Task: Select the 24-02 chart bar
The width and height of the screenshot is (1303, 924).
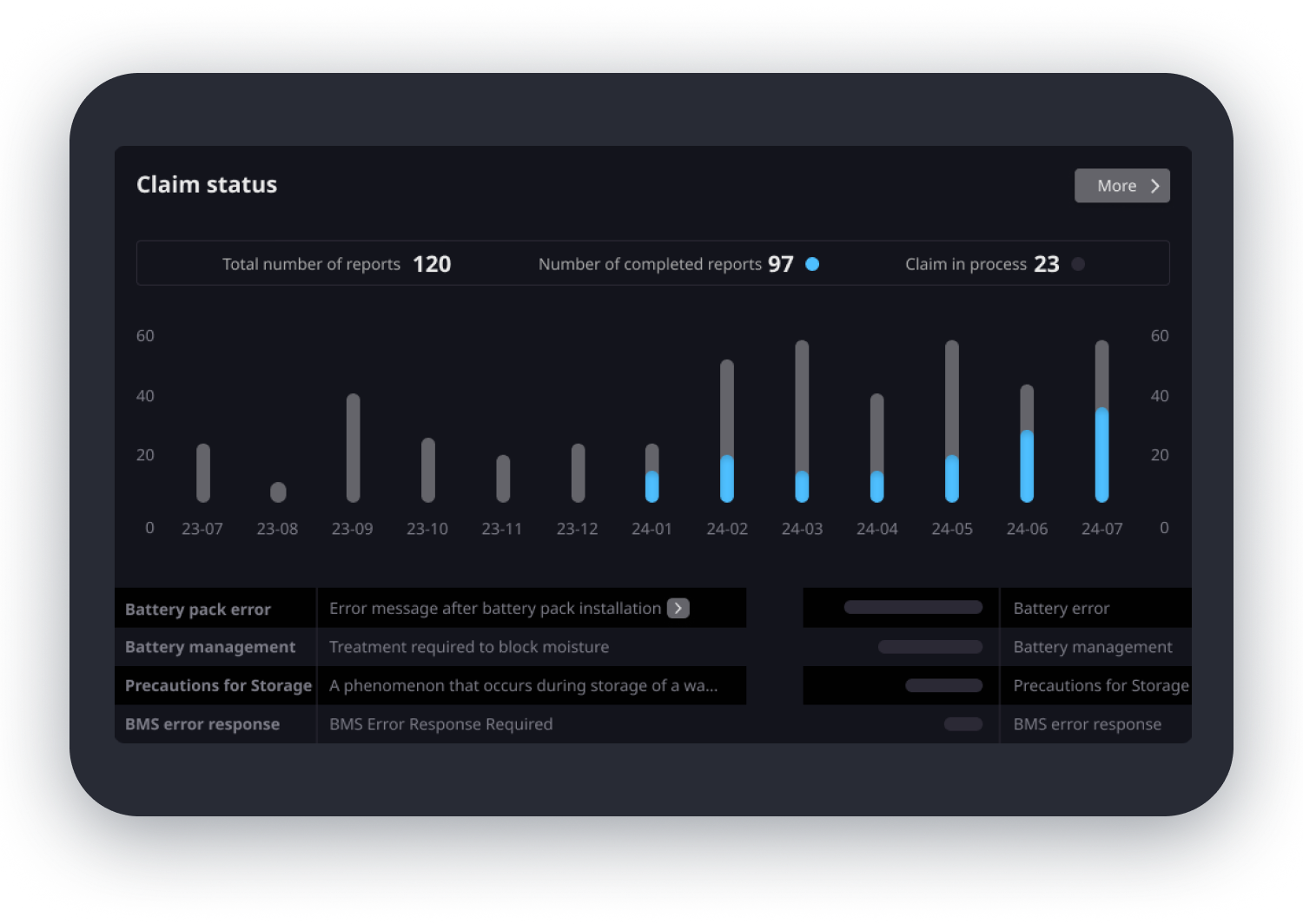Action: [727, 431]
